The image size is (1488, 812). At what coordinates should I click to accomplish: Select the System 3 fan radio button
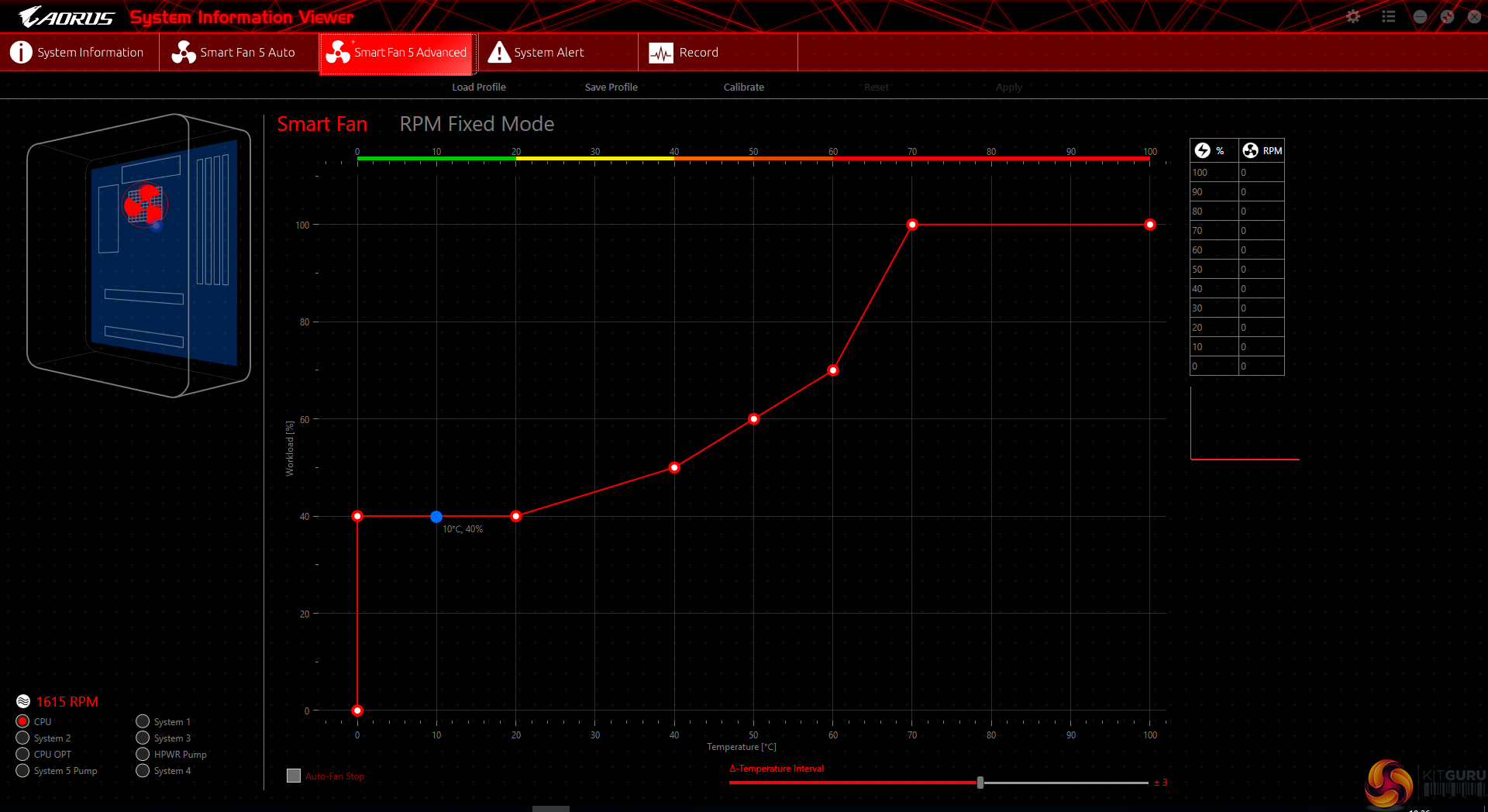(143, 738)
